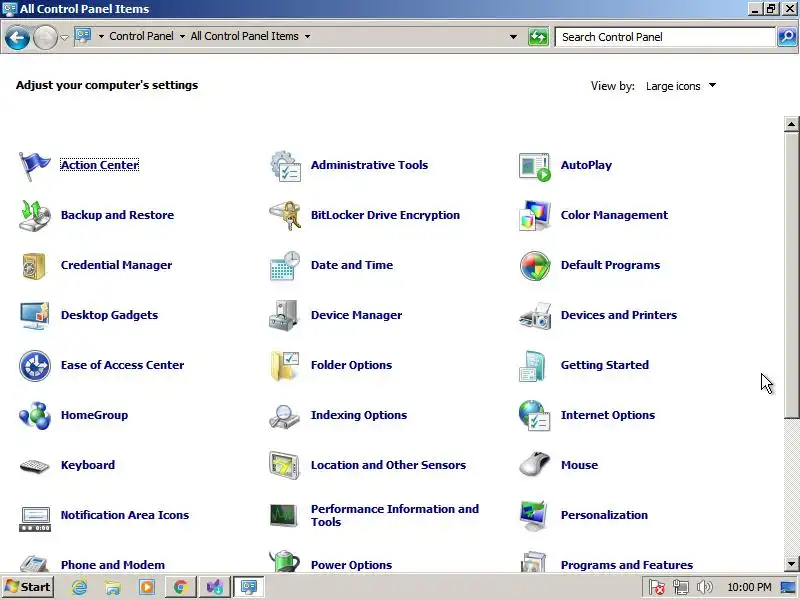
Task: Click the scrollbar down arrow
Action: click(791, 564)
